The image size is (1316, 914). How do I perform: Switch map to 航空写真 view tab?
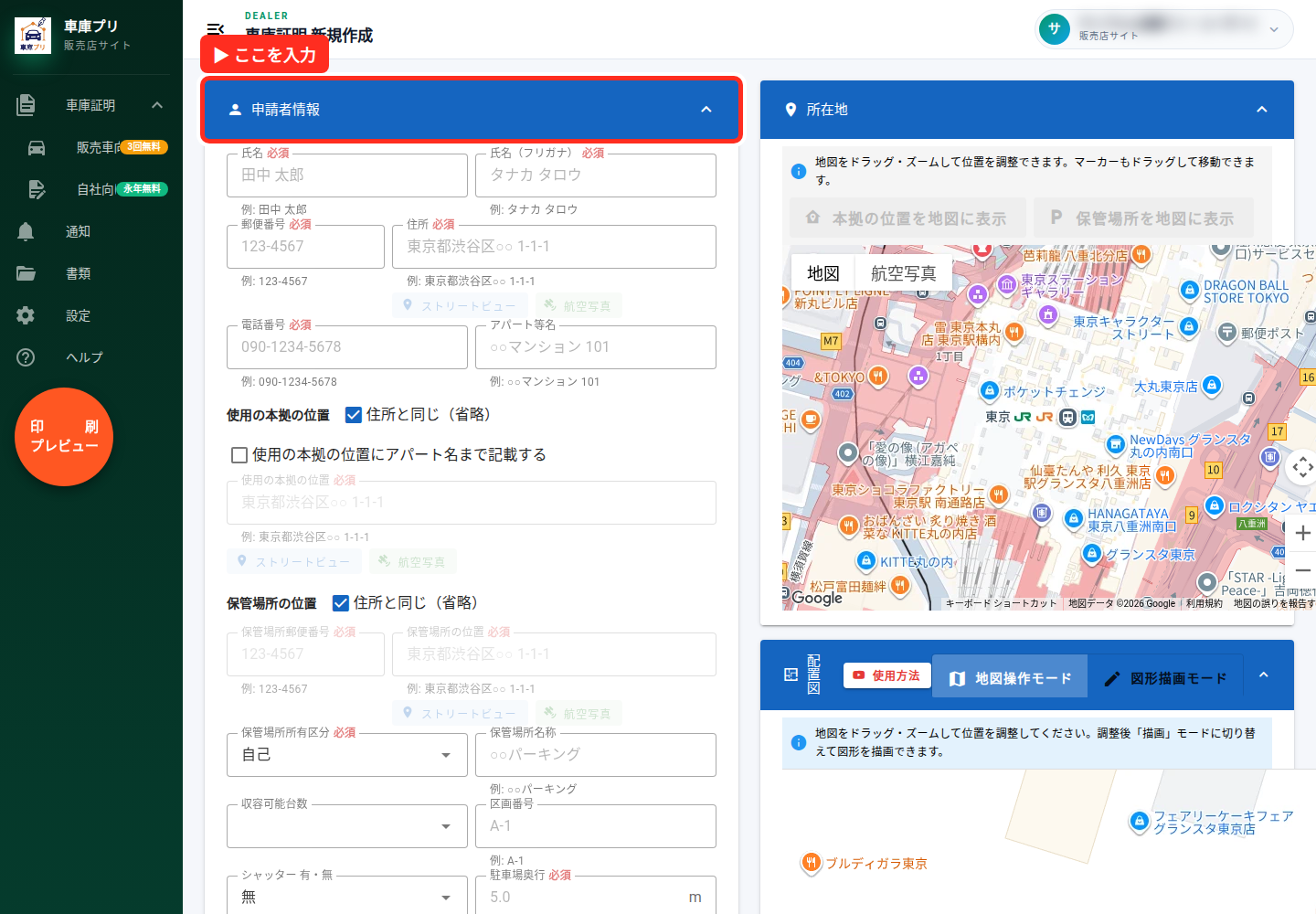click(x=903, y=273)
